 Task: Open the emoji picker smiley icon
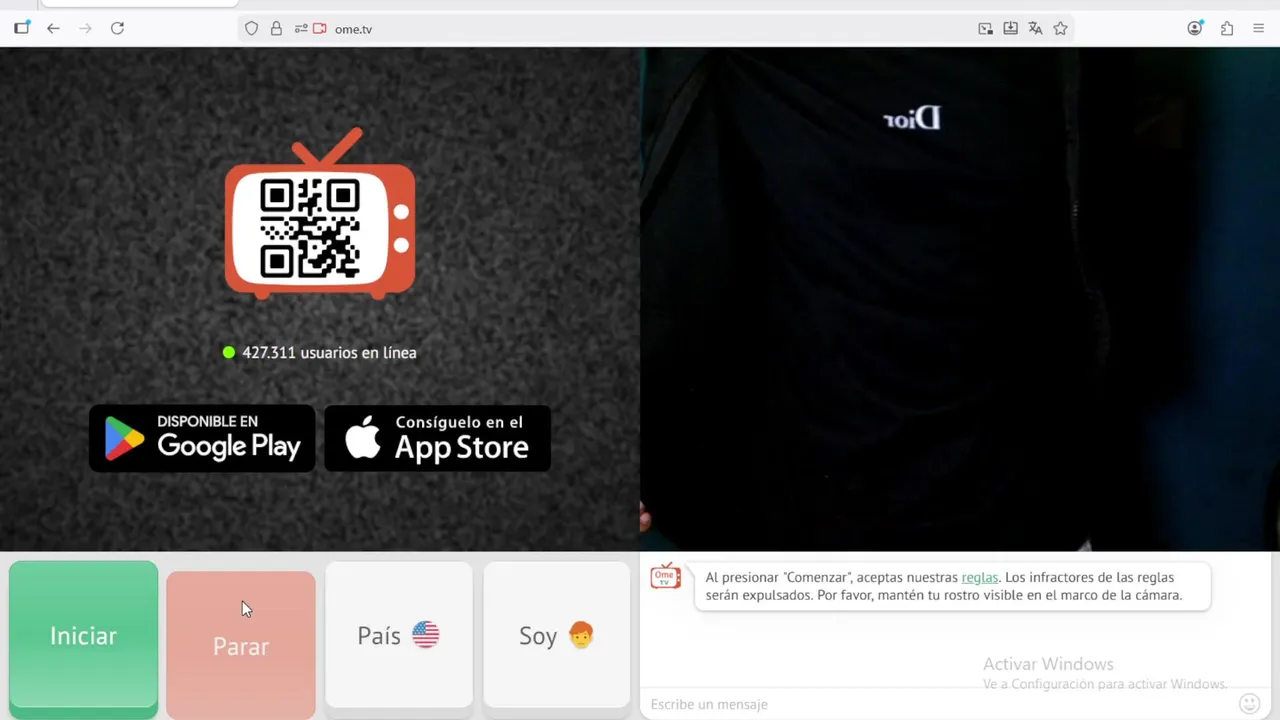[x=1249, y=704]
